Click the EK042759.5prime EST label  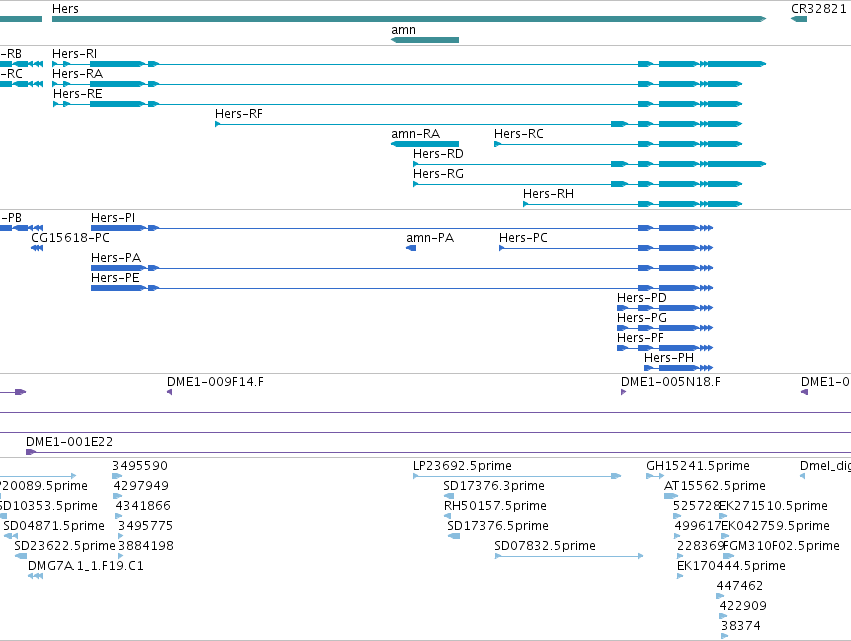click(x=776, y=526)
